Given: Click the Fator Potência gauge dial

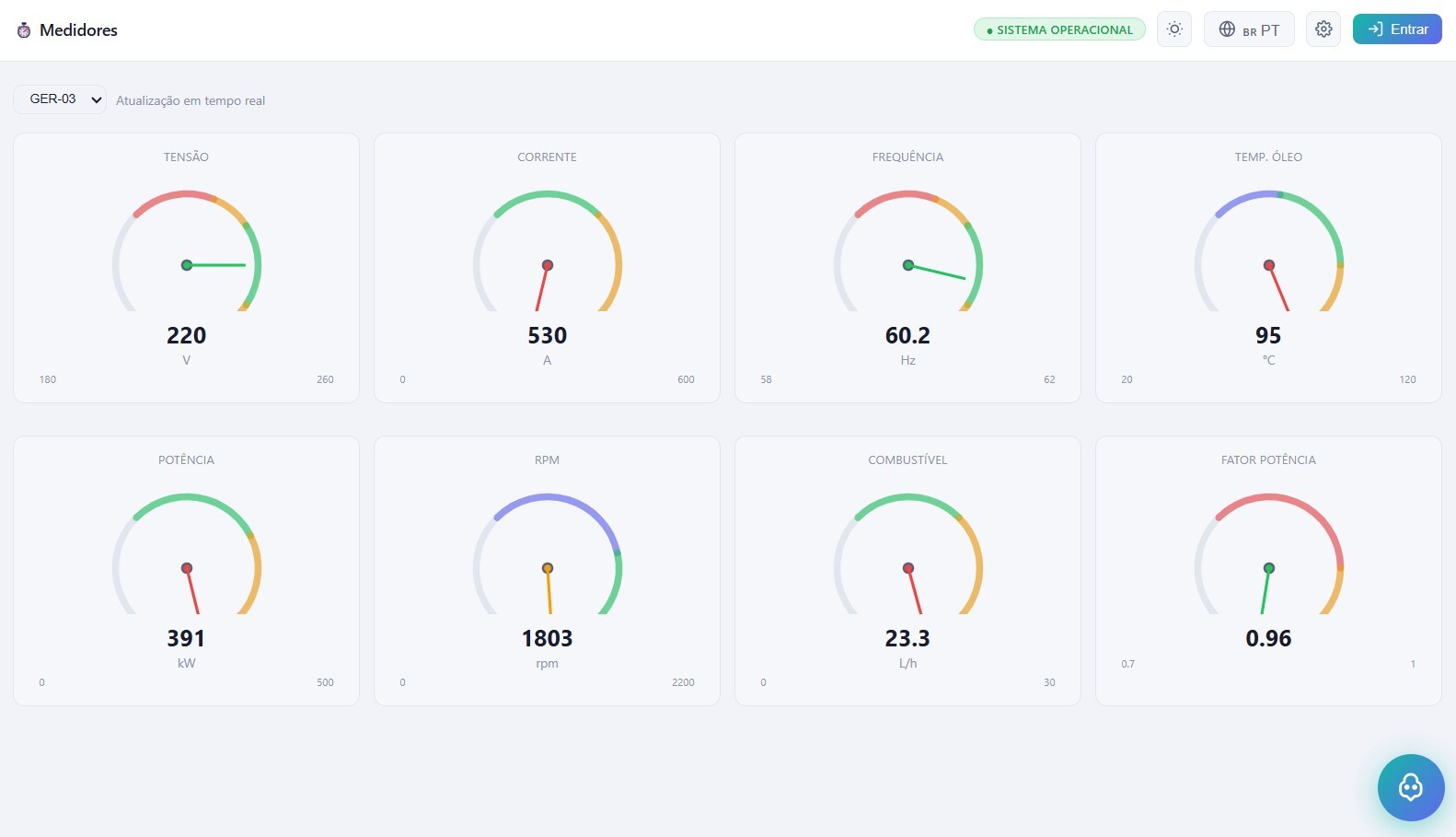Looking at the screenshot, I should point(1269,553).
